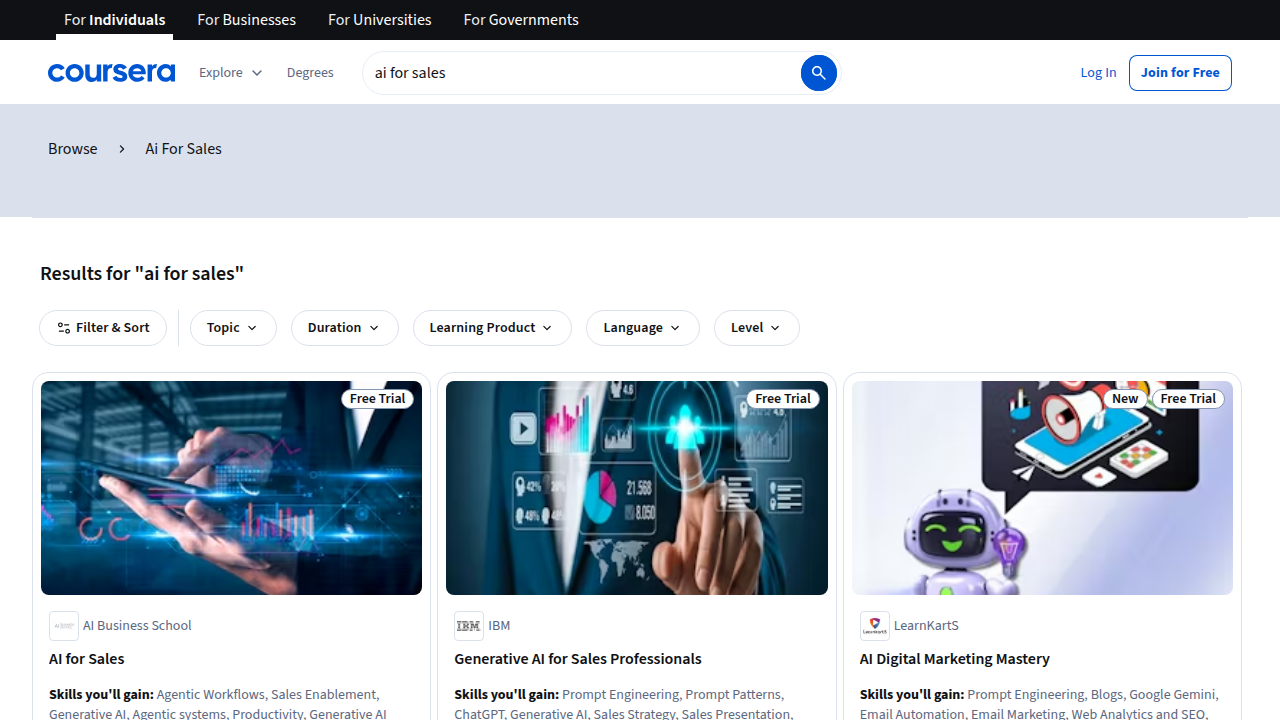Click Free Trial badge on AI for Sales card
1280x720 pixels.
pos(378,399)
